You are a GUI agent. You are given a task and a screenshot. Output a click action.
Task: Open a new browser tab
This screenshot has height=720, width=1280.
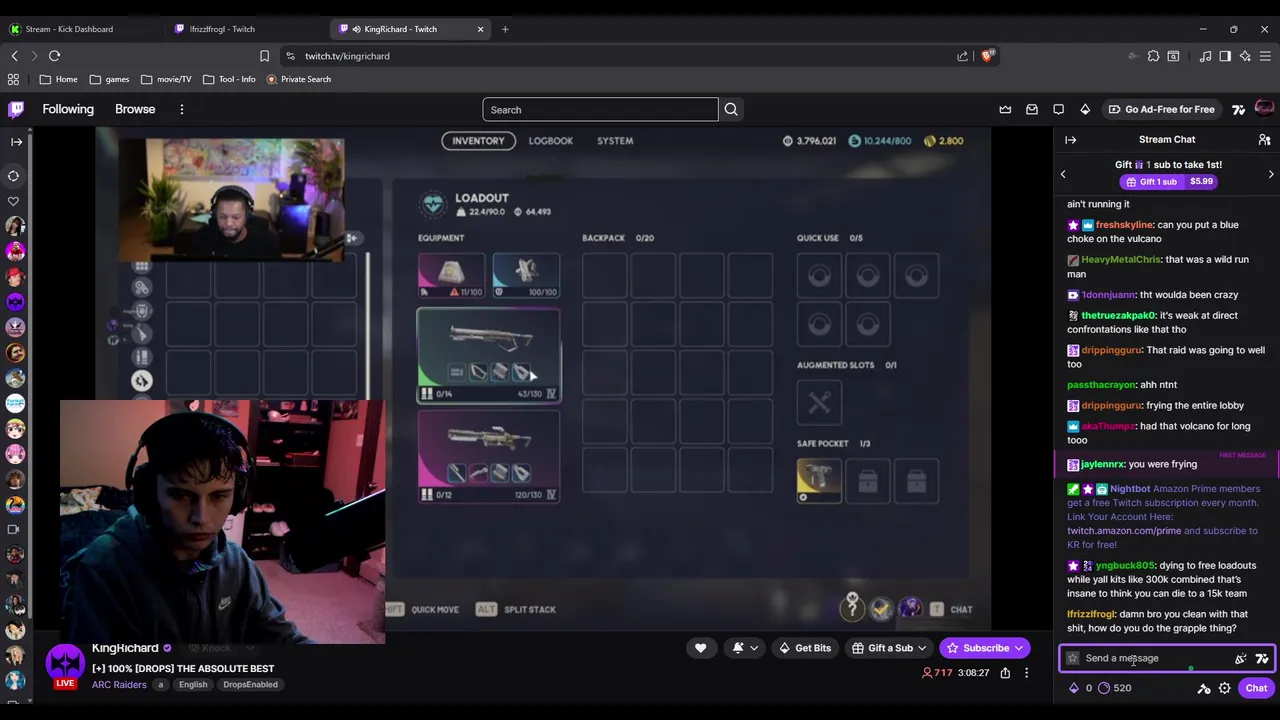pos(505,29)
